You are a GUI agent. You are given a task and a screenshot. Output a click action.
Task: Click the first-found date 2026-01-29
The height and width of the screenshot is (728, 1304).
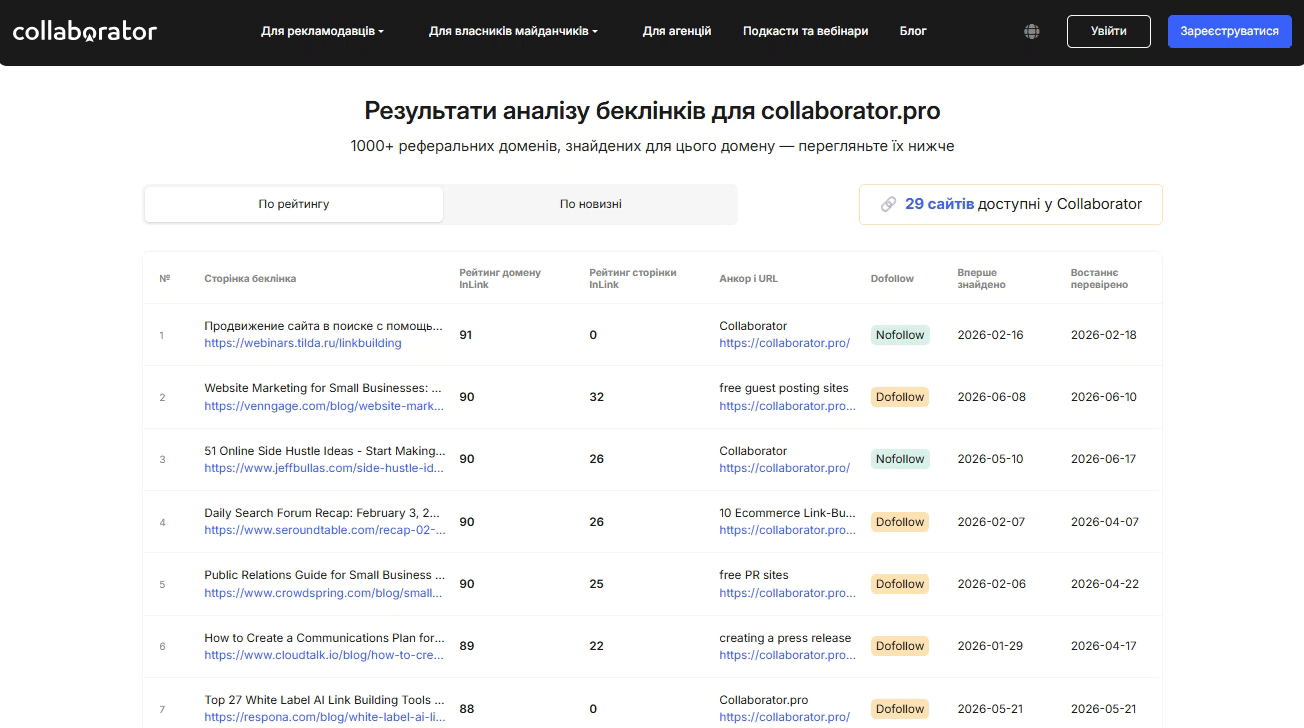pos(990,646)
